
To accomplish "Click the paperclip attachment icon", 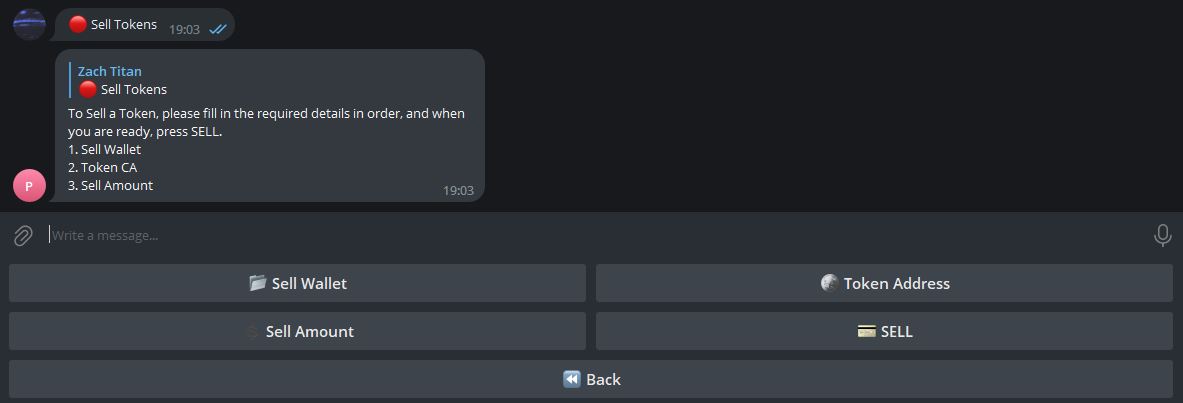I will coord(23,236).
